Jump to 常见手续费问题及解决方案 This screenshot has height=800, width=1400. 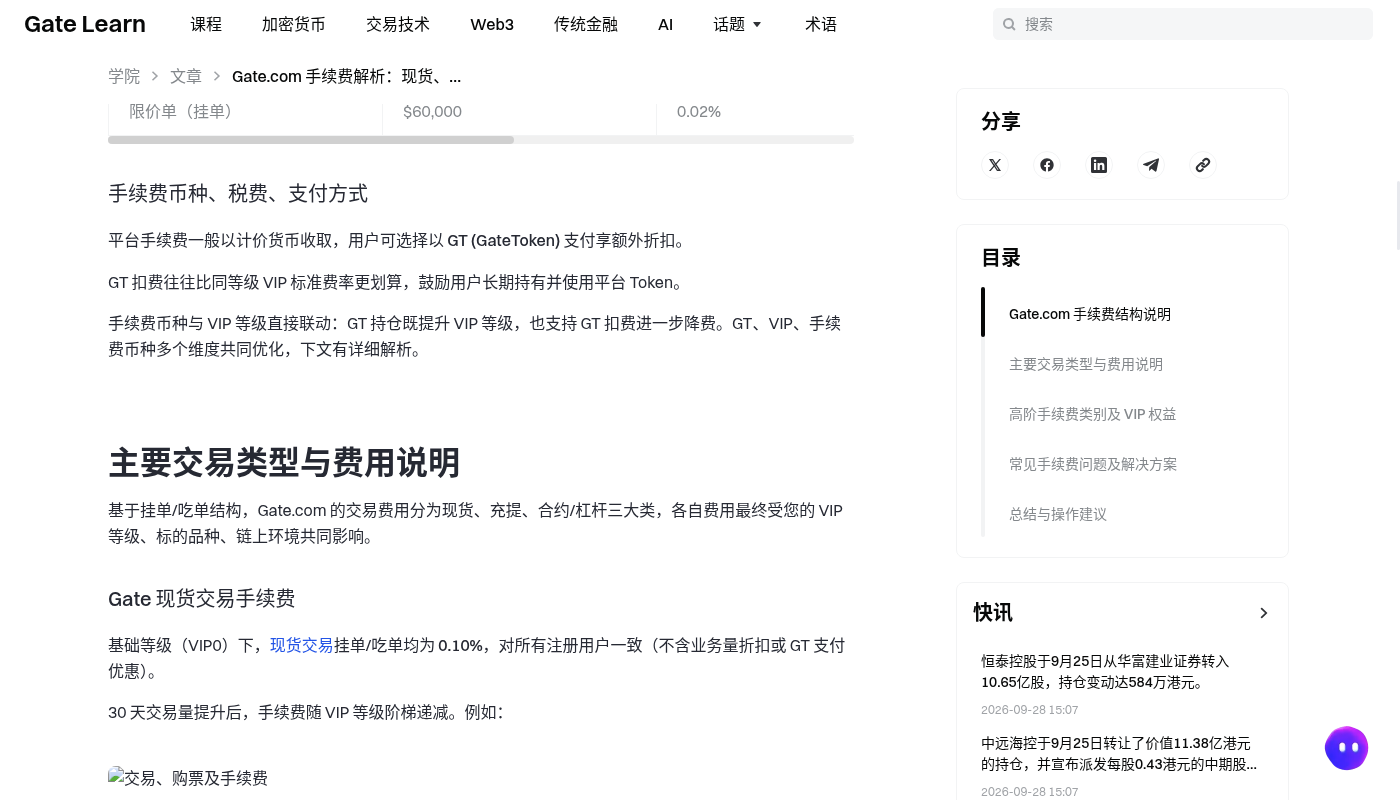click(x=1093, y=464)
